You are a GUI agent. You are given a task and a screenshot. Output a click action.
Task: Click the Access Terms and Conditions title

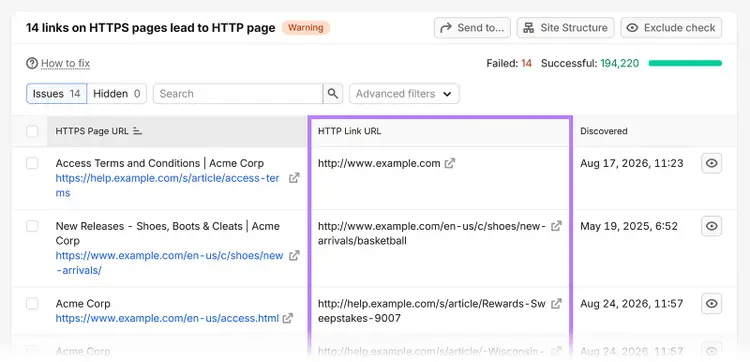(x=159, y=164)
